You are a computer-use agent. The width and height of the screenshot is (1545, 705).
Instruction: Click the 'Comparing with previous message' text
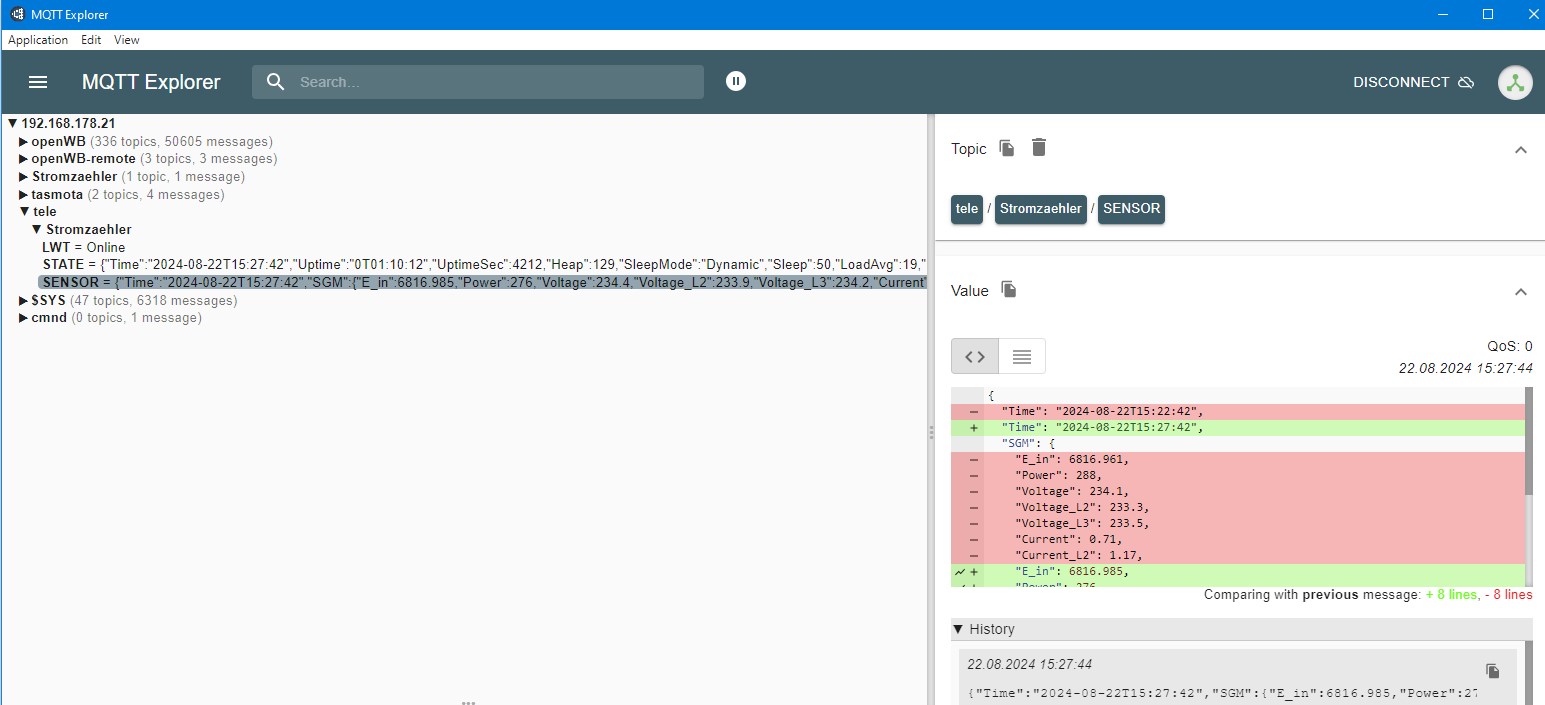(x=1310, y=594)
